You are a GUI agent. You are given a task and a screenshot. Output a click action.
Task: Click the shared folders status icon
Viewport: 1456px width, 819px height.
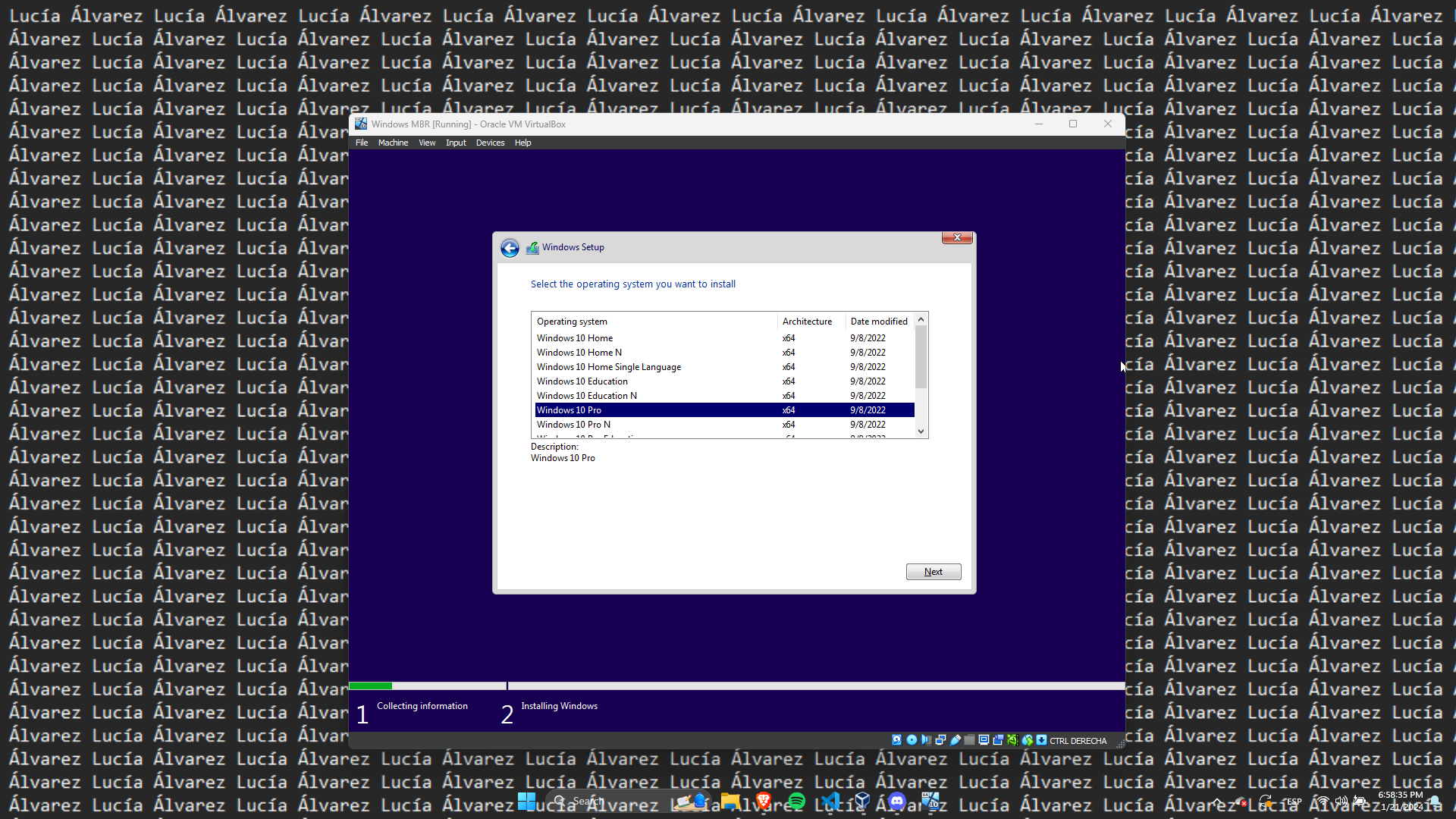point(969,740)
